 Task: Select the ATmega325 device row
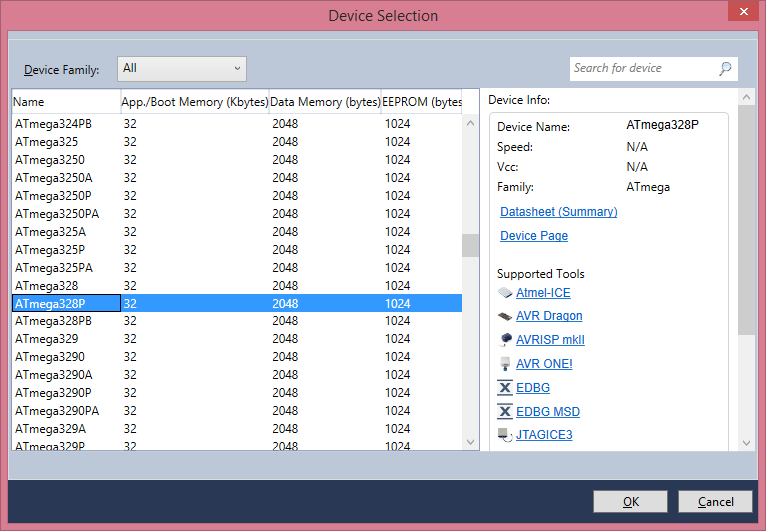[237, 142]
